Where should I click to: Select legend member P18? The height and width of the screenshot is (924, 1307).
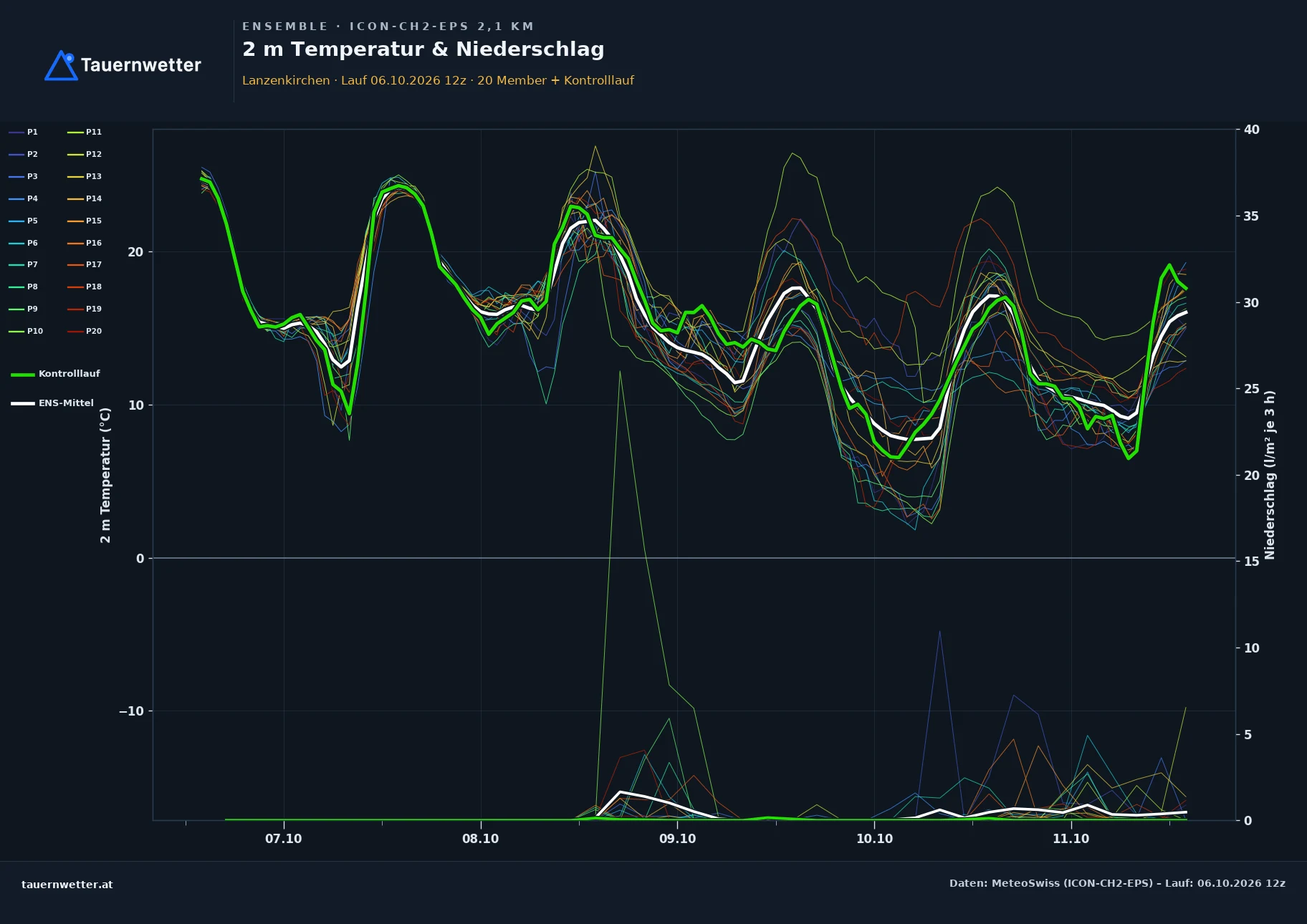(x=85, y=287)
